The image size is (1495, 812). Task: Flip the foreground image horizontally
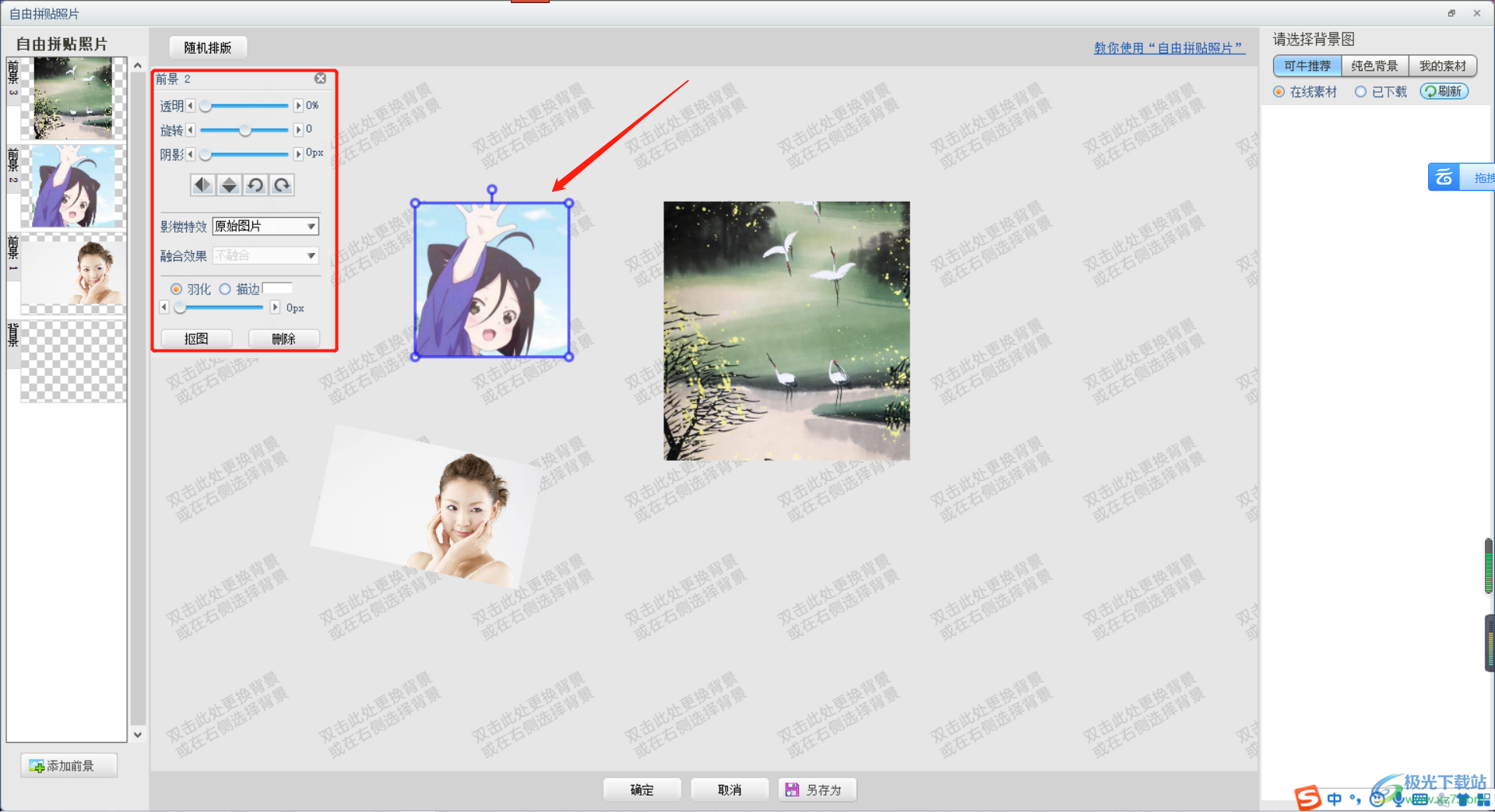pos(202,185)
